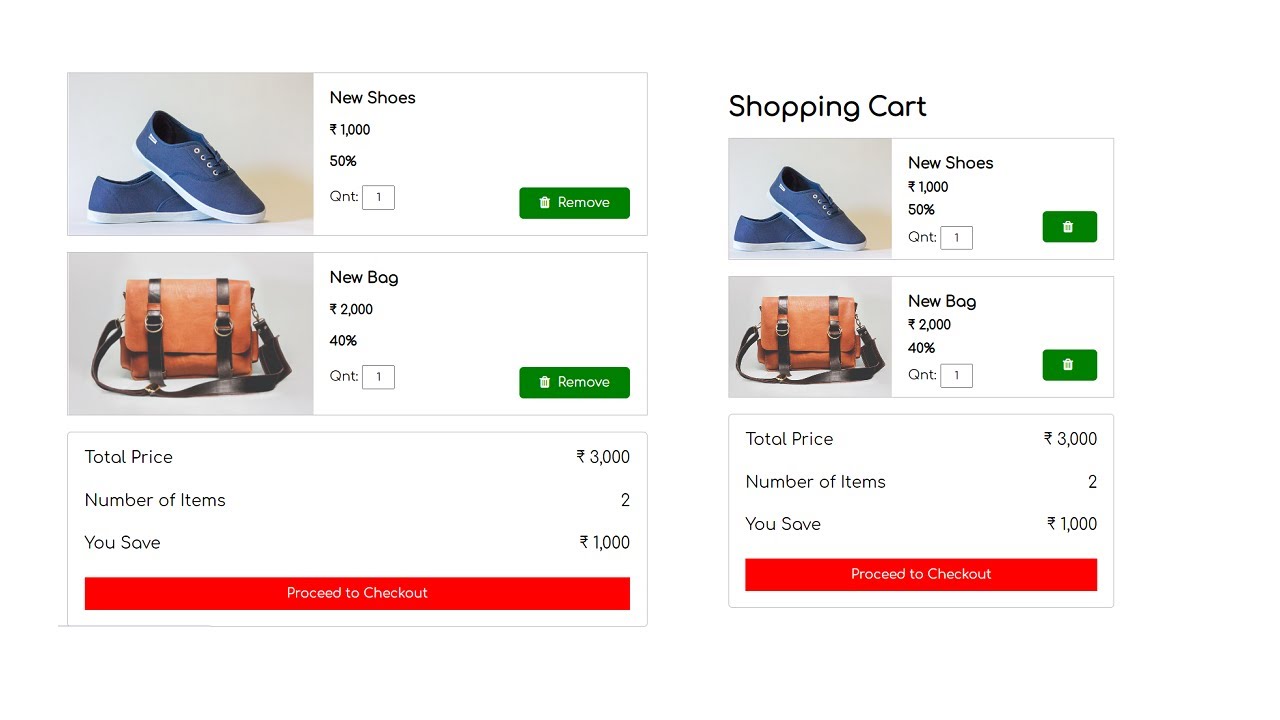This screenshot has width=1280, height=720.
Task: Click the New Bag title beside the Remove text button
Action: [x=364, y=278]
